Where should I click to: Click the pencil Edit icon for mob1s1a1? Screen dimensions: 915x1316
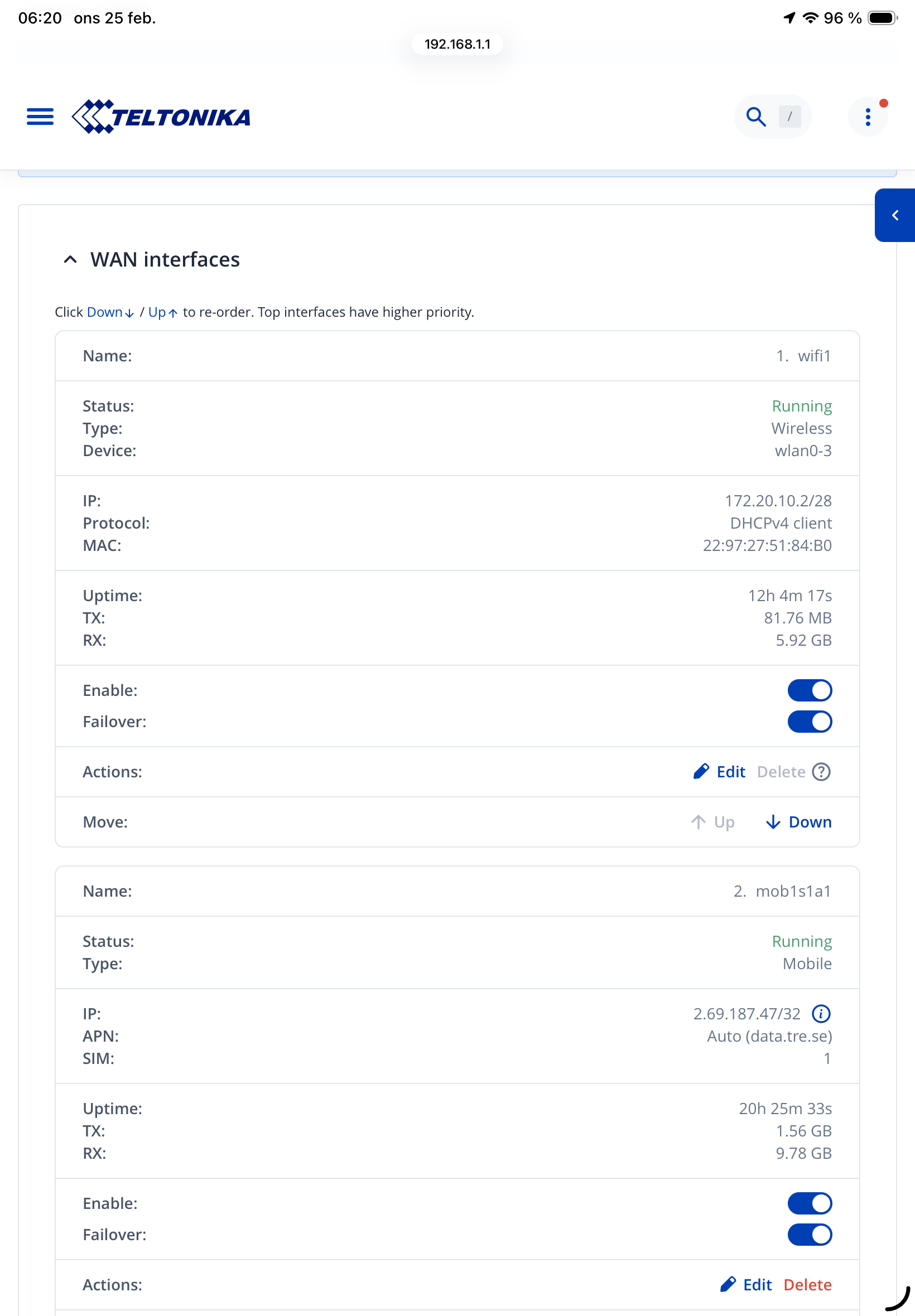(728, 1284)
